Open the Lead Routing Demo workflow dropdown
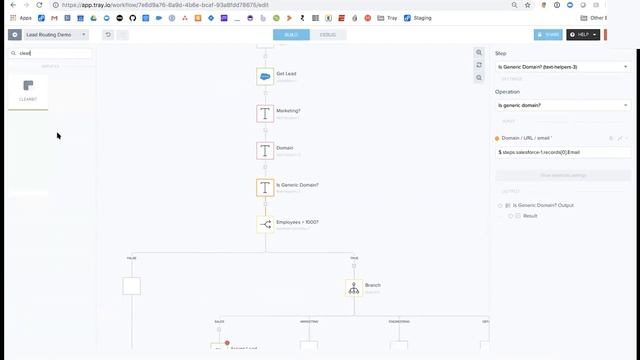Screen dimensions: 640x360 pos(56,35)
